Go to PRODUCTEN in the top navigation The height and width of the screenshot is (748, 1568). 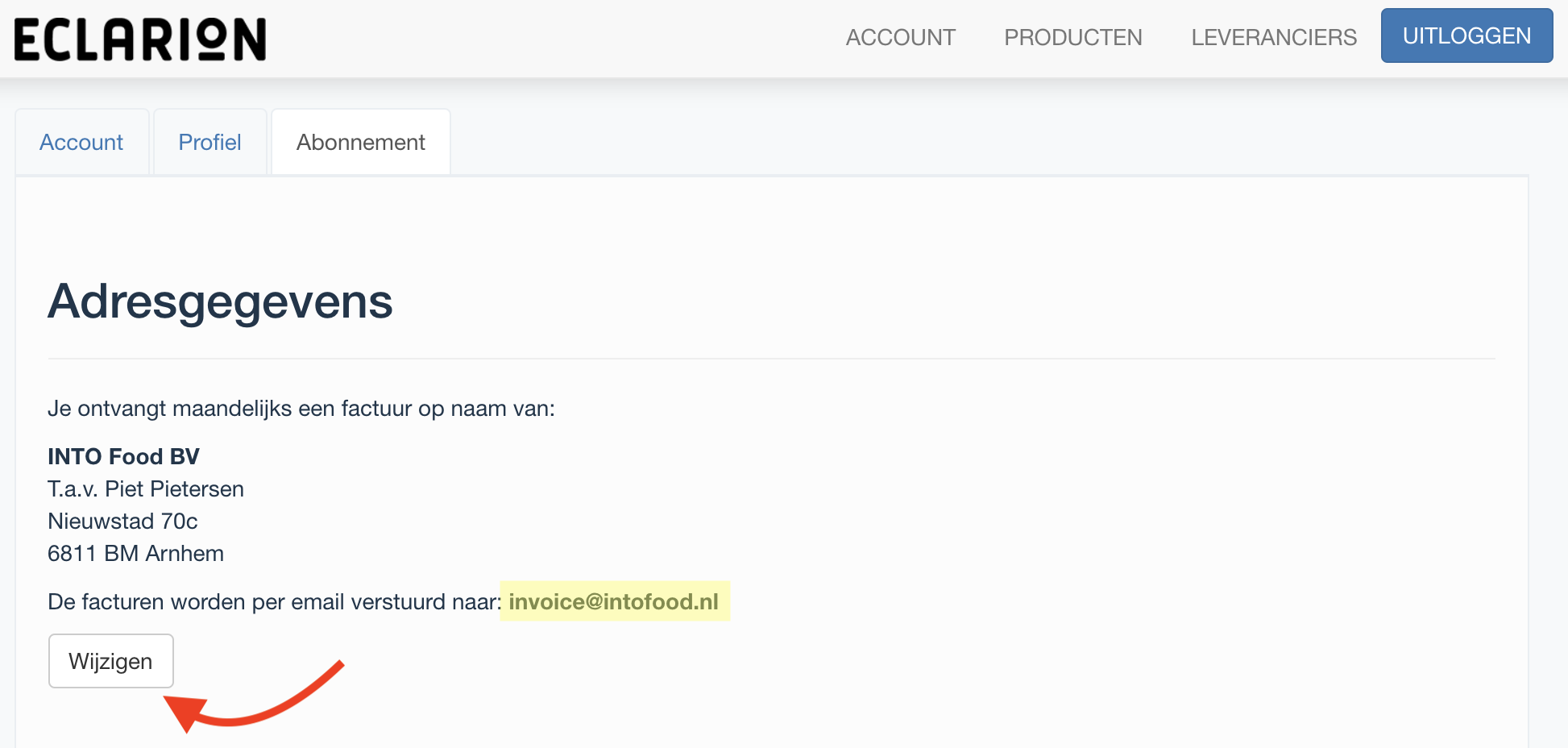(x=1072, y=37)
